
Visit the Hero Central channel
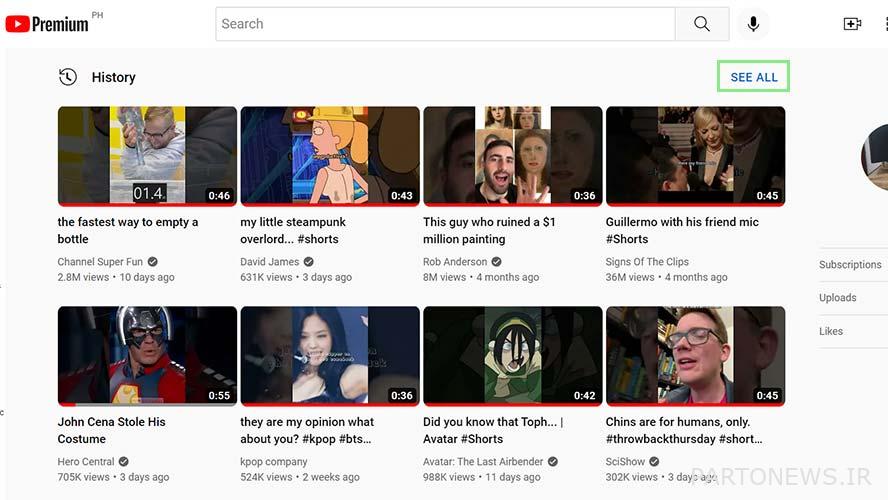[86, 461]
